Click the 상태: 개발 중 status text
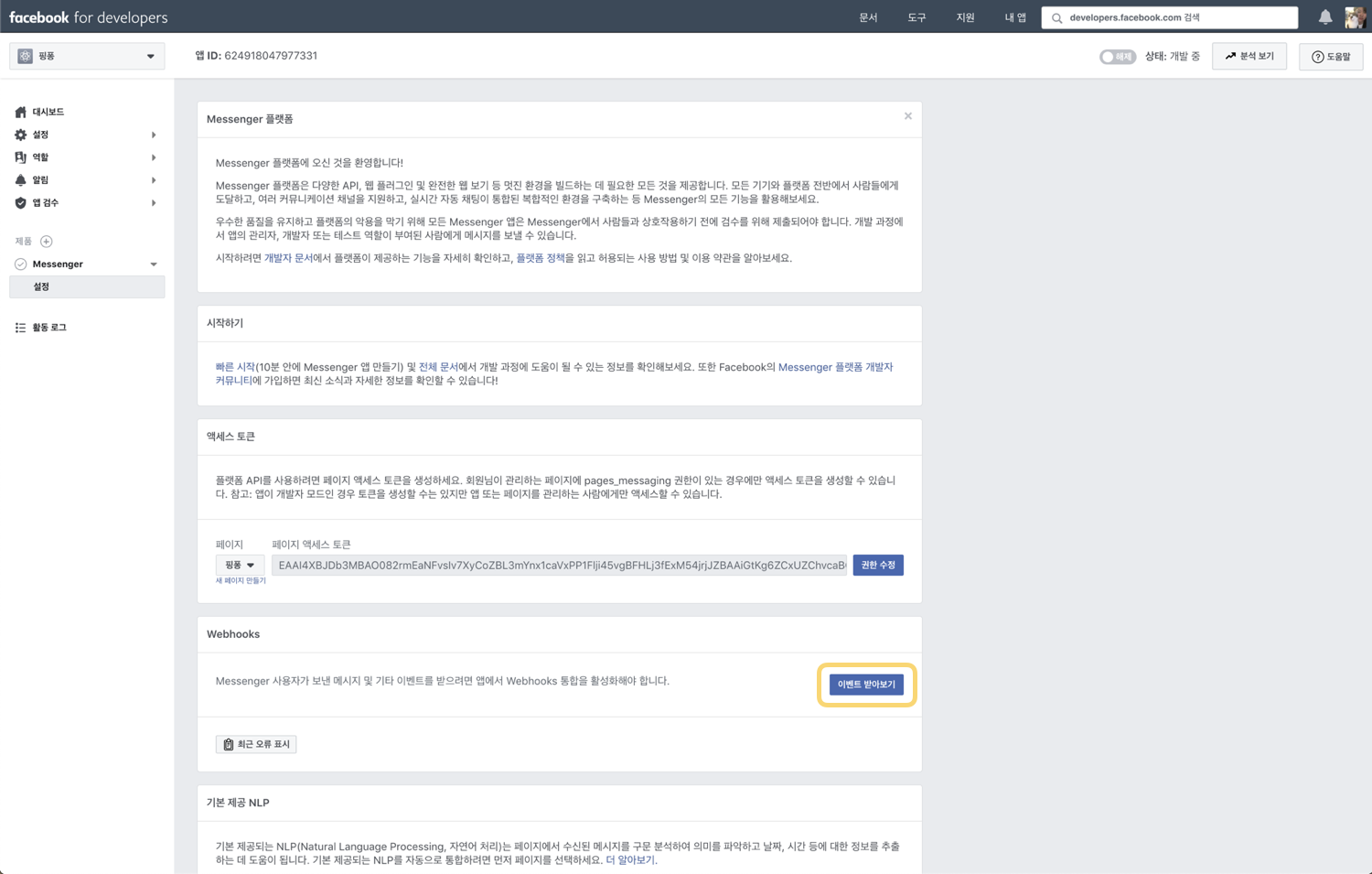1372x874 pixels. [1173, 57]
